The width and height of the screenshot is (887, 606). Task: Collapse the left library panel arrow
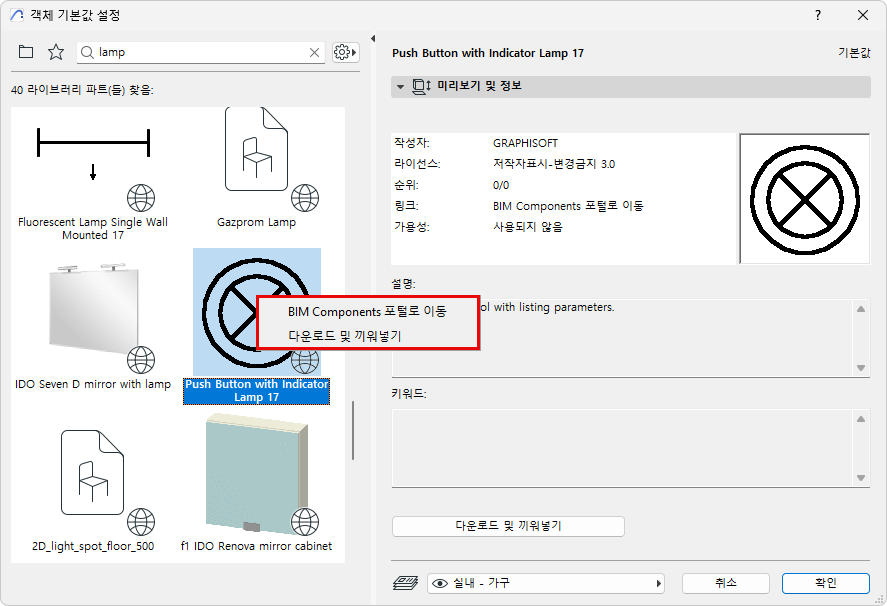tap(373, 38)
